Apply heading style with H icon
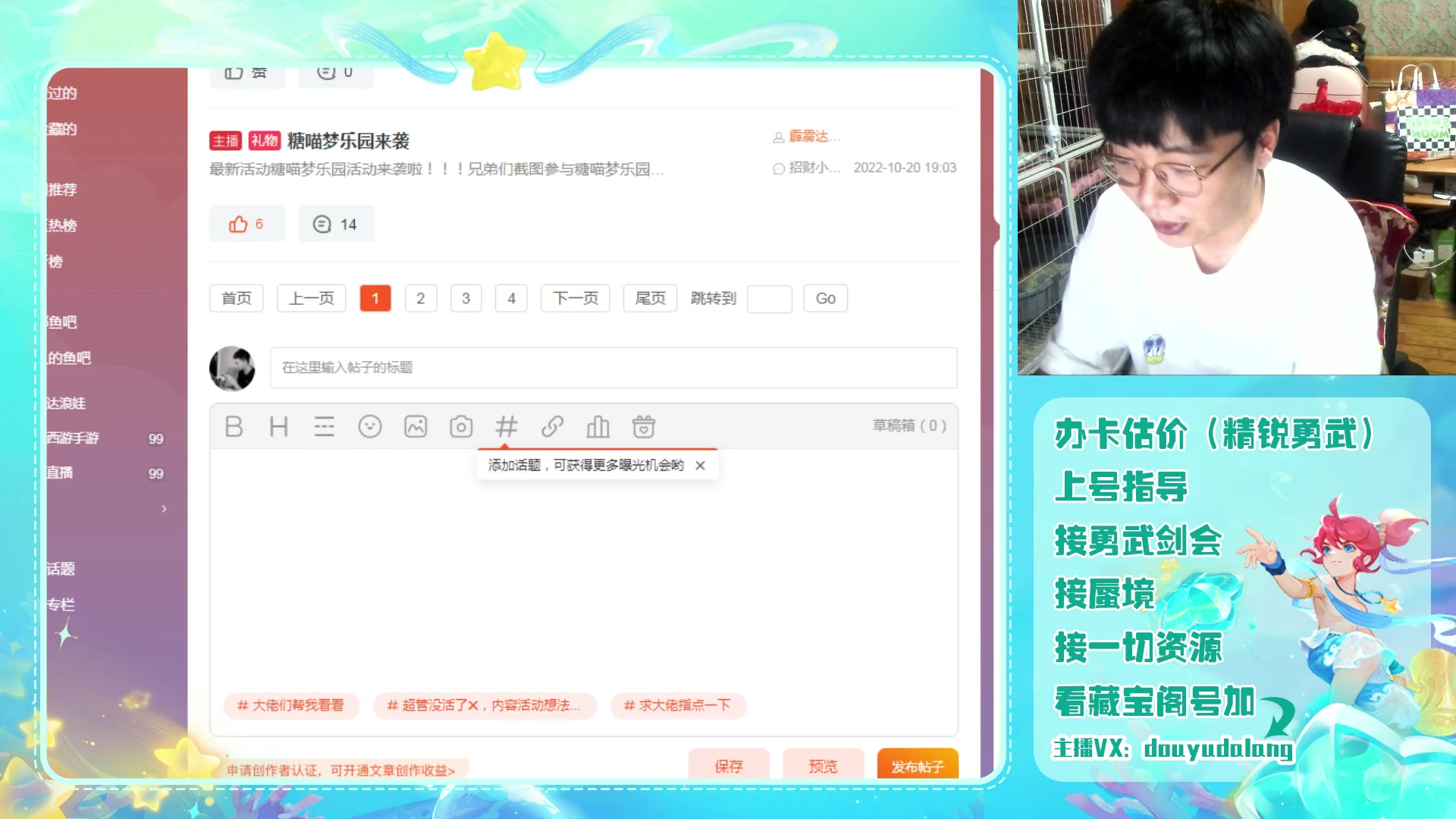The width and height of the screenshot is (1456, 819). (278, 427)
